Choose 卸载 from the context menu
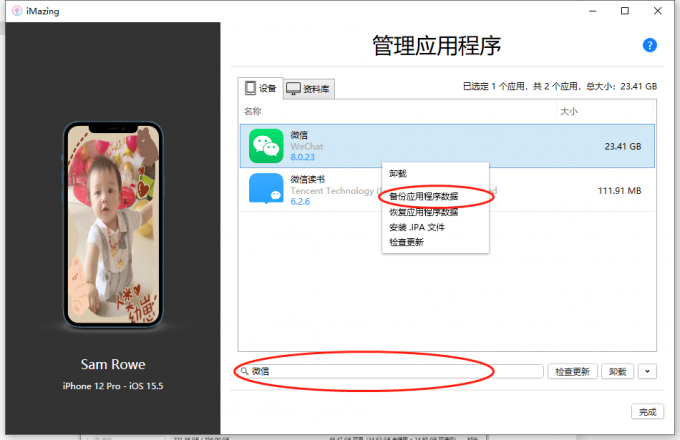 (398, 173)
